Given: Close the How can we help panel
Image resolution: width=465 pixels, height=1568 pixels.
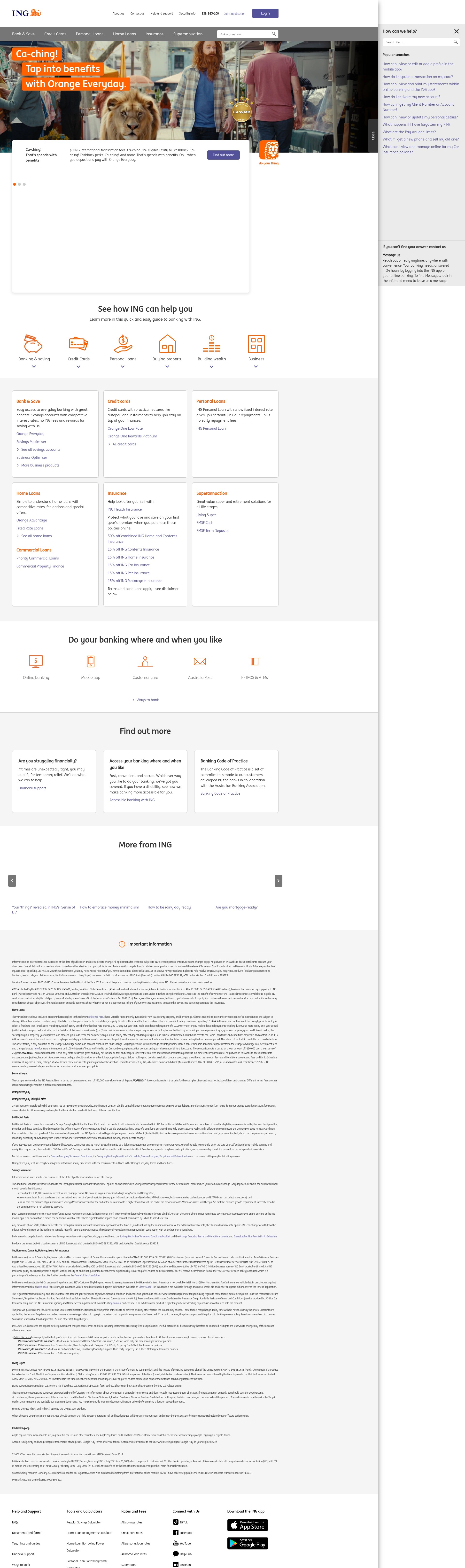Looking at the screenshot, I should (457, 31).
